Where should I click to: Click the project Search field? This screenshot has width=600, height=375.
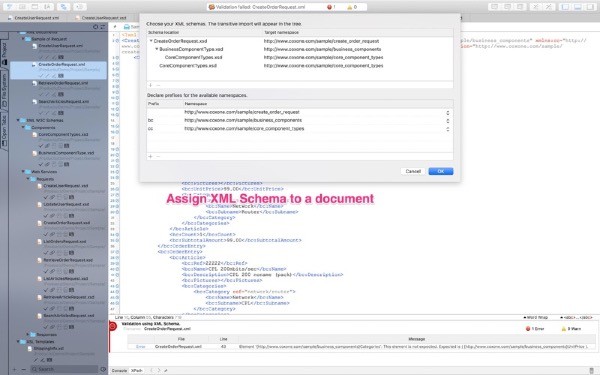click(x=64, y=369)
